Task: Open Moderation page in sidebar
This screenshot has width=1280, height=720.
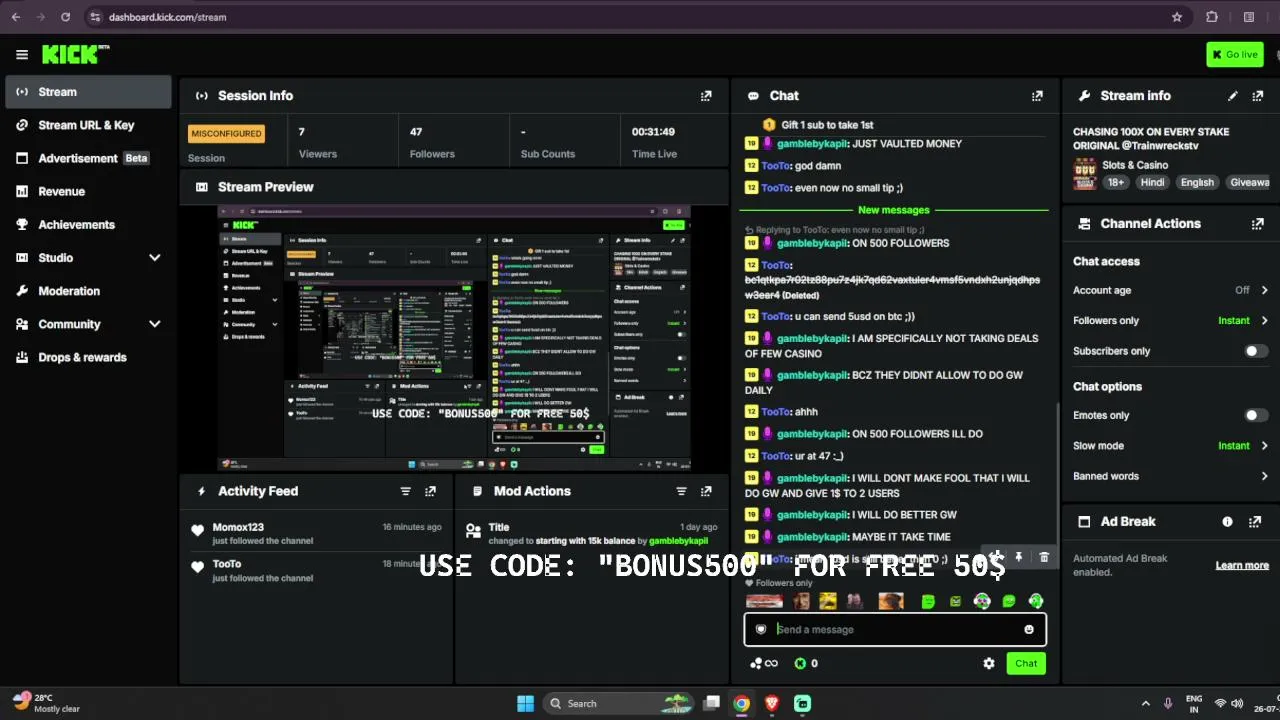Action: coord(88,291)
